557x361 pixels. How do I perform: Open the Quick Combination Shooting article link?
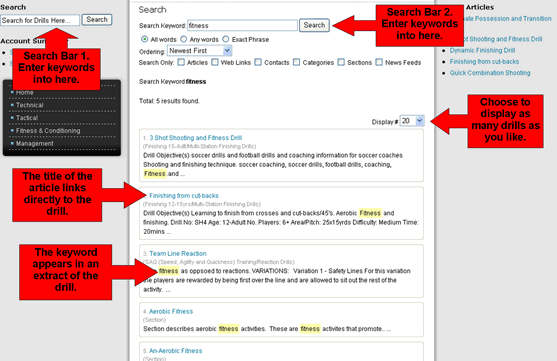coord(490,73)
